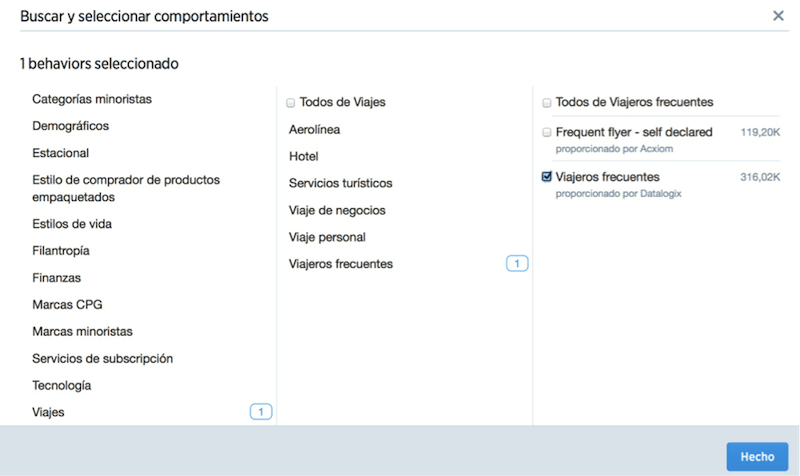800x476 pixels.
Task: Enable Frequent flyer - self declared checkbox
Action: click(x=547, y=132)
